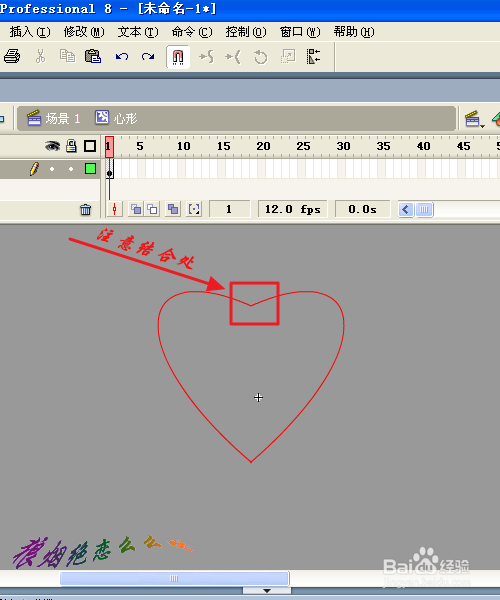Click frame 30 on timeline ruler

343,146
